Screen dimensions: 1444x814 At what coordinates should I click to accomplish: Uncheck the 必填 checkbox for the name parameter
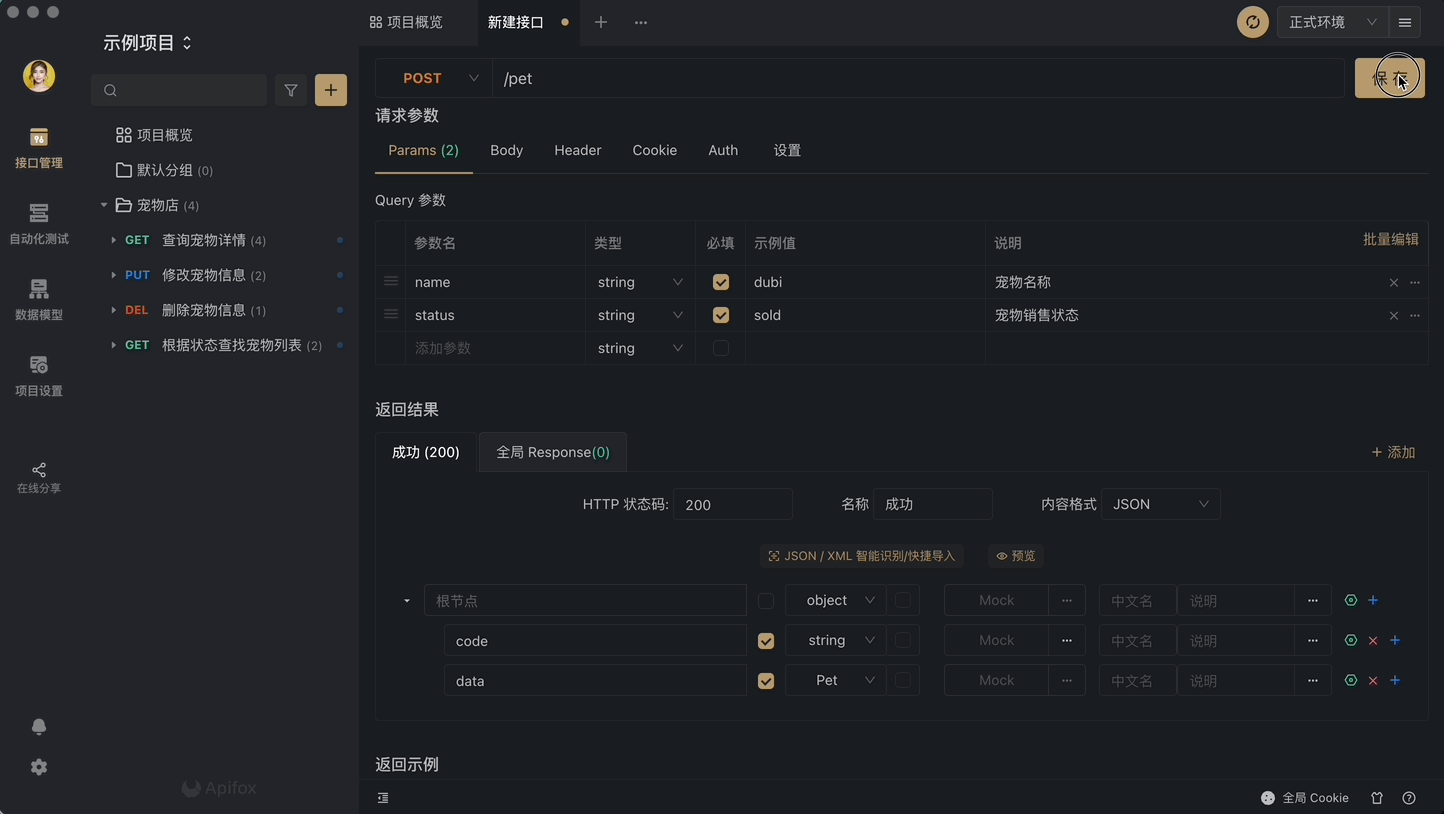tap(721, 282)
